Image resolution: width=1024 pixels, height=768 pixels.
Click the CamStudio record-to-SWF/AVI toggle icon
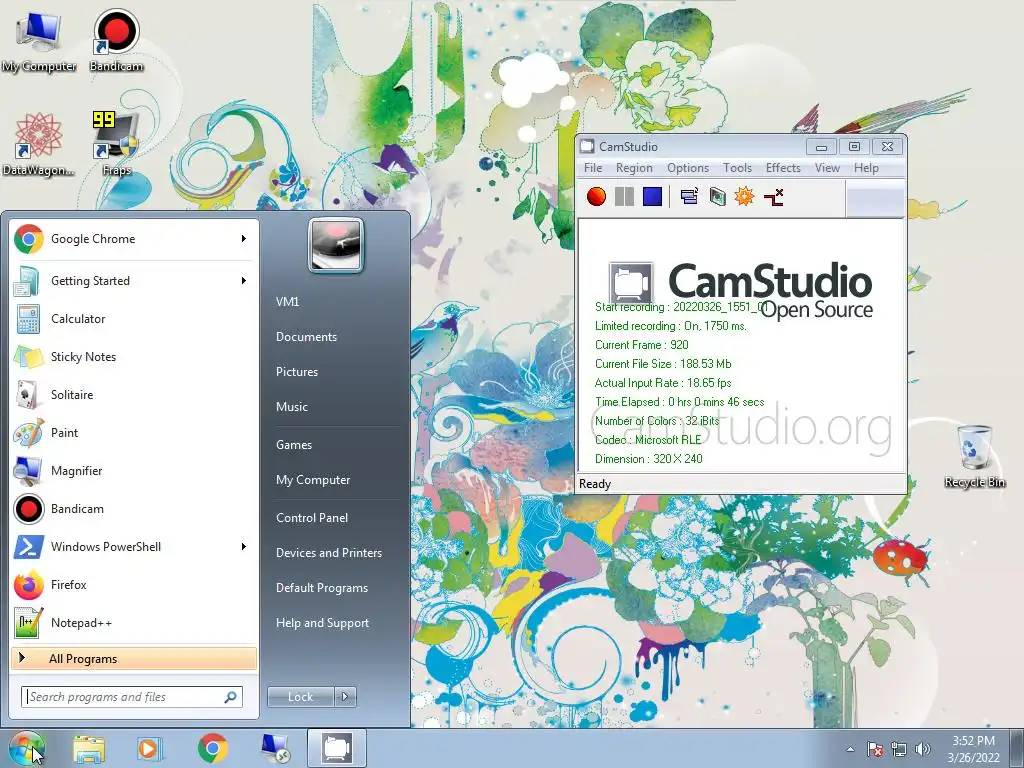point(717,197)
